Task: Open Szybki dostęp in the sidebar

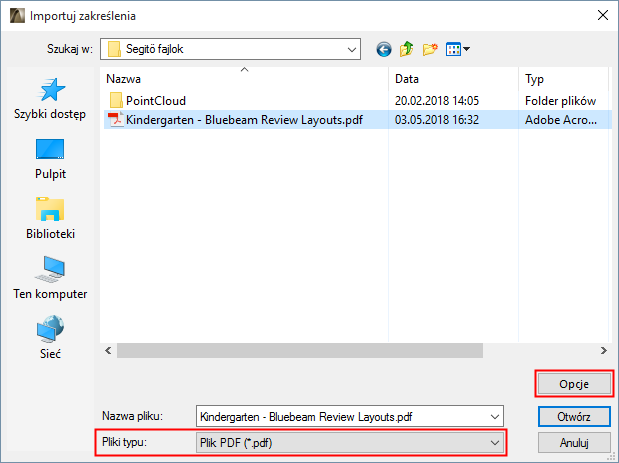Action: [x=50, y=99]
